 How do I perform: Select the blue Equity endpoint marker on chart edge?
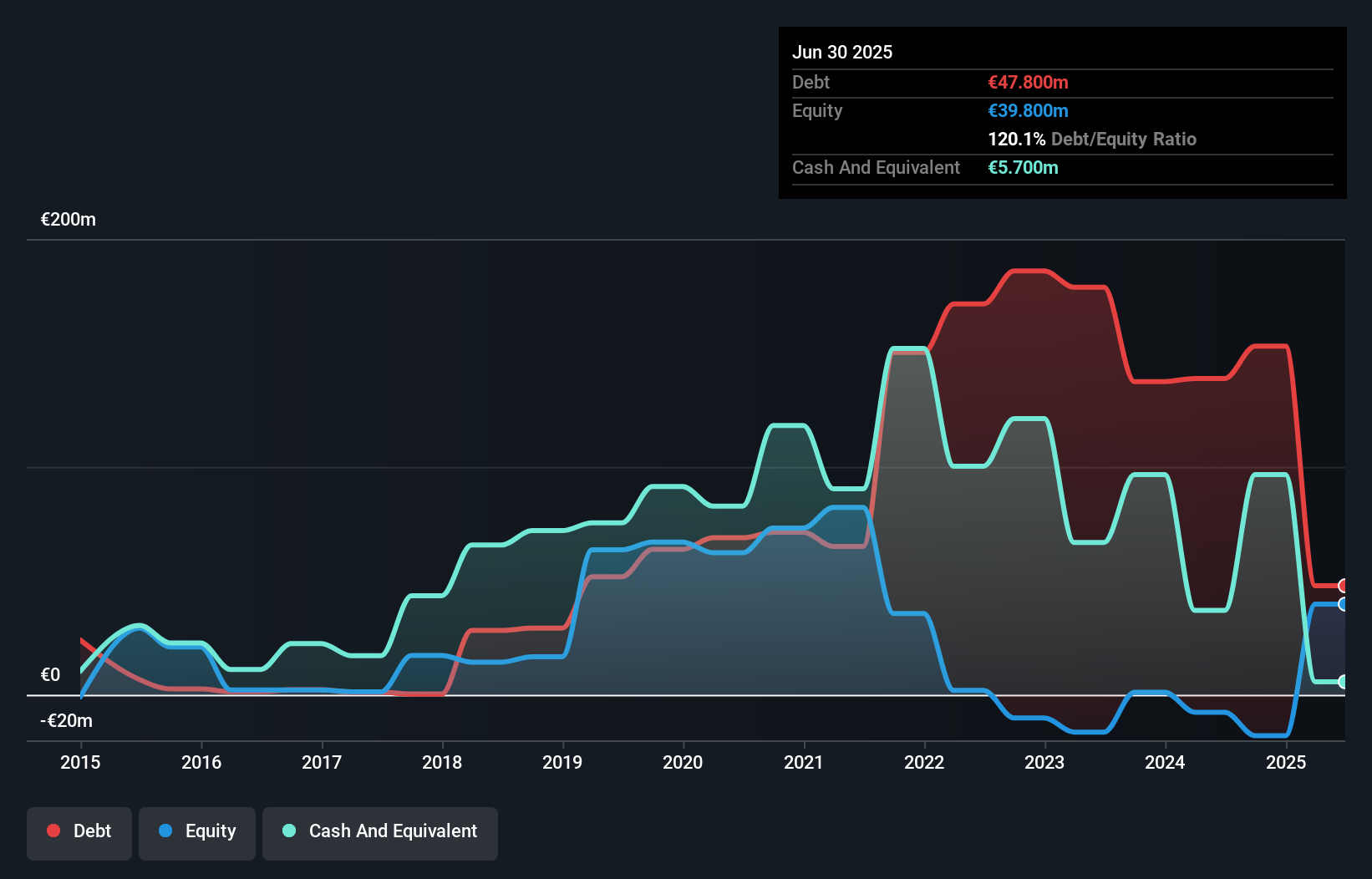pyautogui.click(x=1342, y=603)
